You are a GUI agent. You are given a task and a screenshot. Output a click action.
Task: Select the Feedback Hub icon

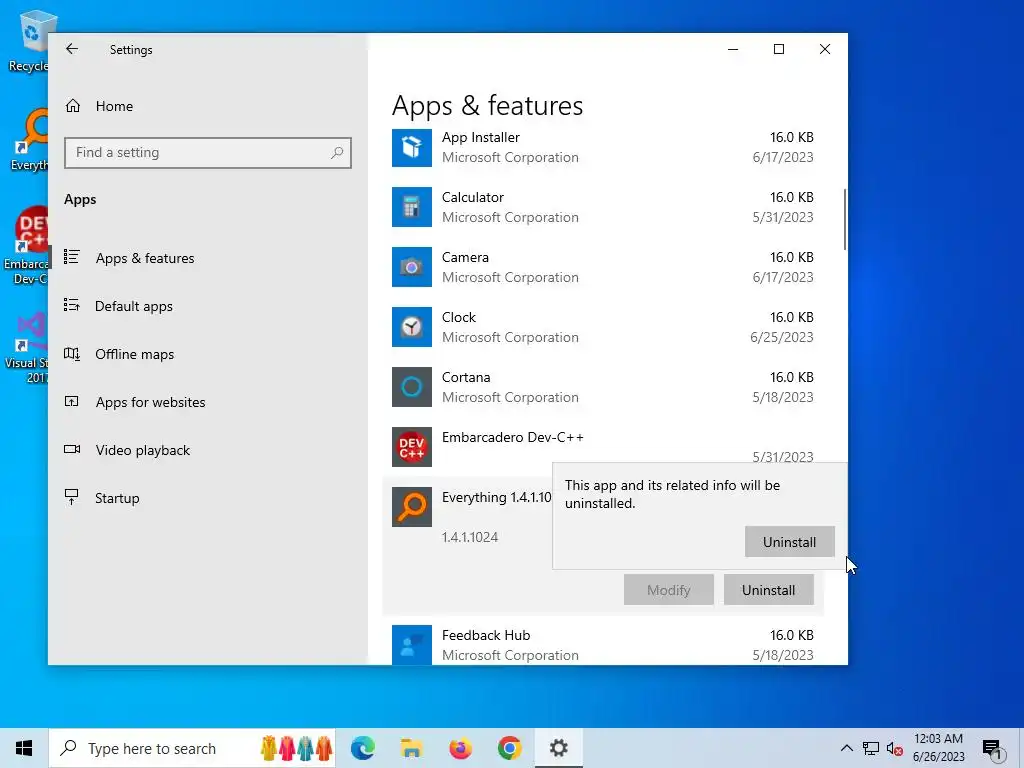coord(411,645)
